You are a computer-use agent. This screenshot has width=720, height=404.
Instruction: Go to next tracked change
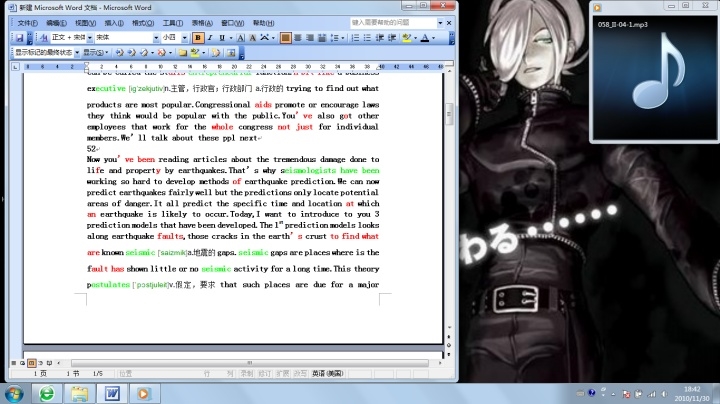[x=132, y=53]
